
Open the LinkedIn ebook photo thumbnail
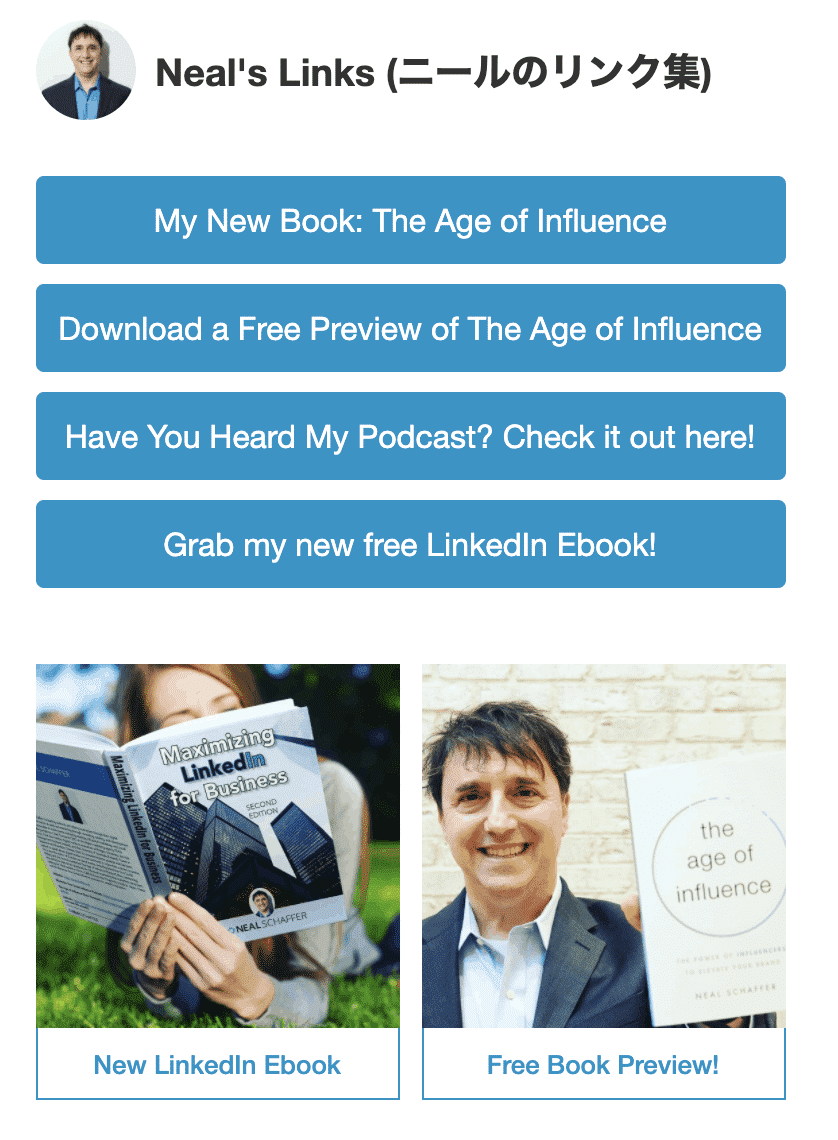tap(218, 846)
